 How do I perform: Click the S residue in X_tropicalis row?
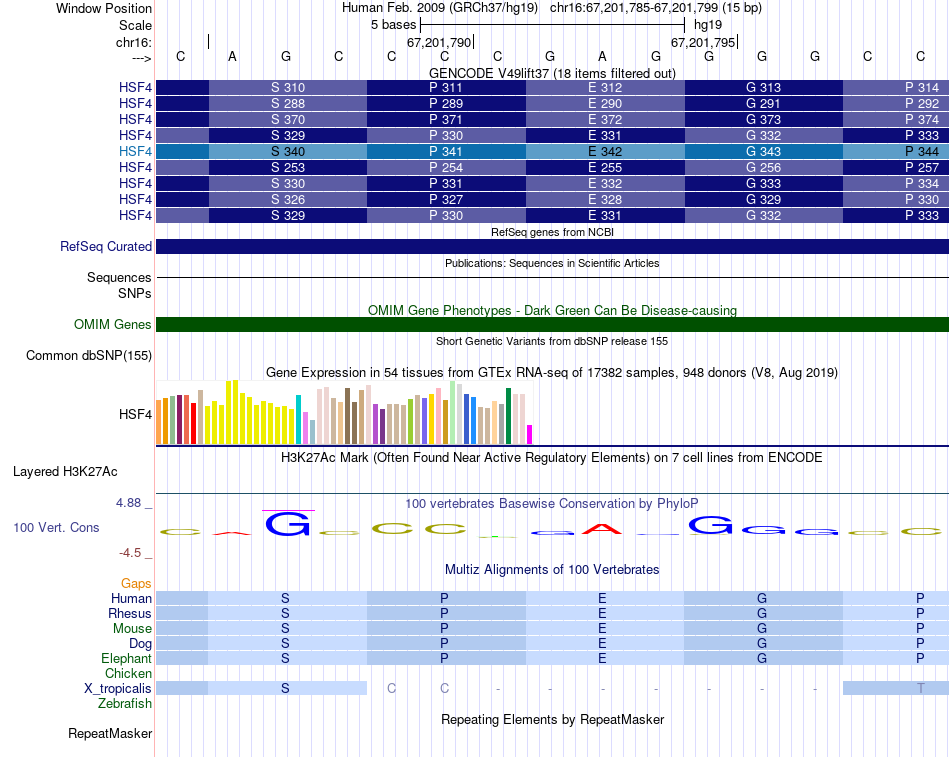[285, 689]
